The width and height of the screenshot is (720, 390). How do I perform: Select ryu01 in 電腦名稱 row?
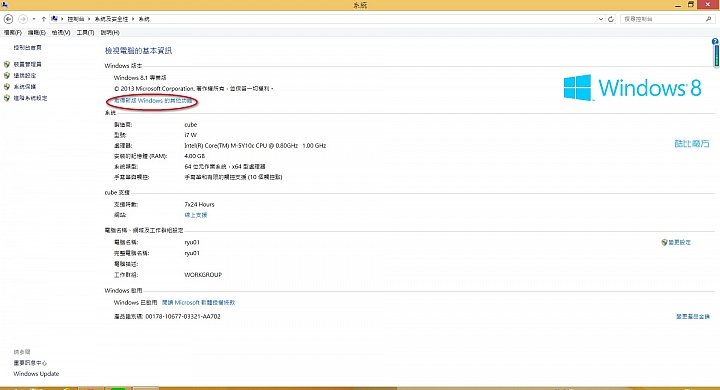pyautogui.click(x=192, y=242)
